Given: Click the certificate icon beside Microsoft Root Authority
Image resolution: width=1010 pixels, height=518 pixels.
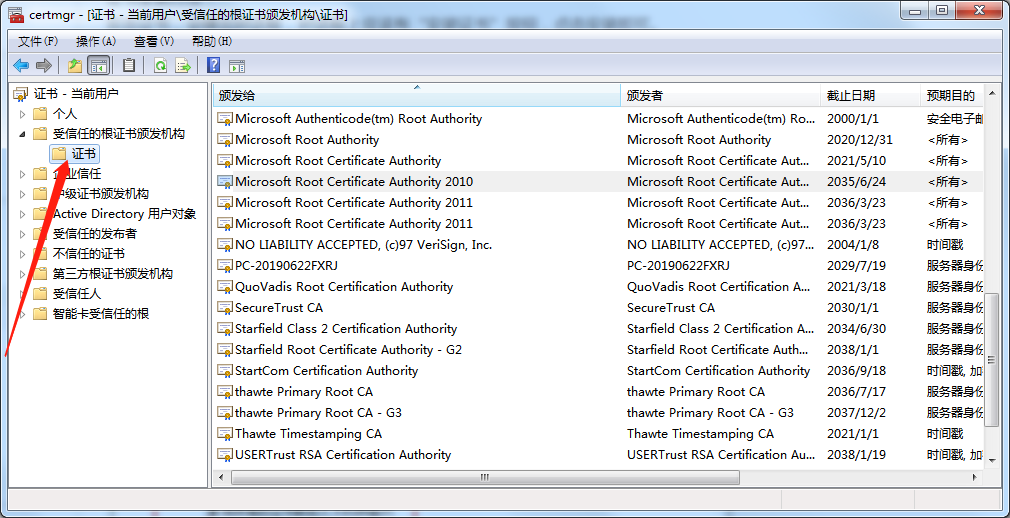Looking at the screenshot, I should 225,140.
